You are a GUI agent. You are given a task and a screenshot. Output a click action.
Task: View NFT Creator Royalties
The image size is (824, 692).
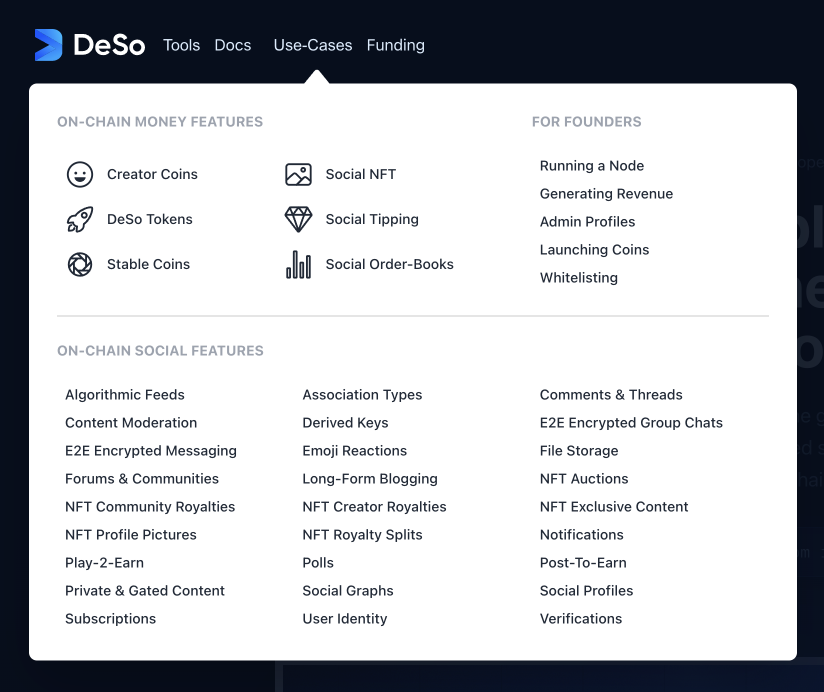[x=374, y=507]
